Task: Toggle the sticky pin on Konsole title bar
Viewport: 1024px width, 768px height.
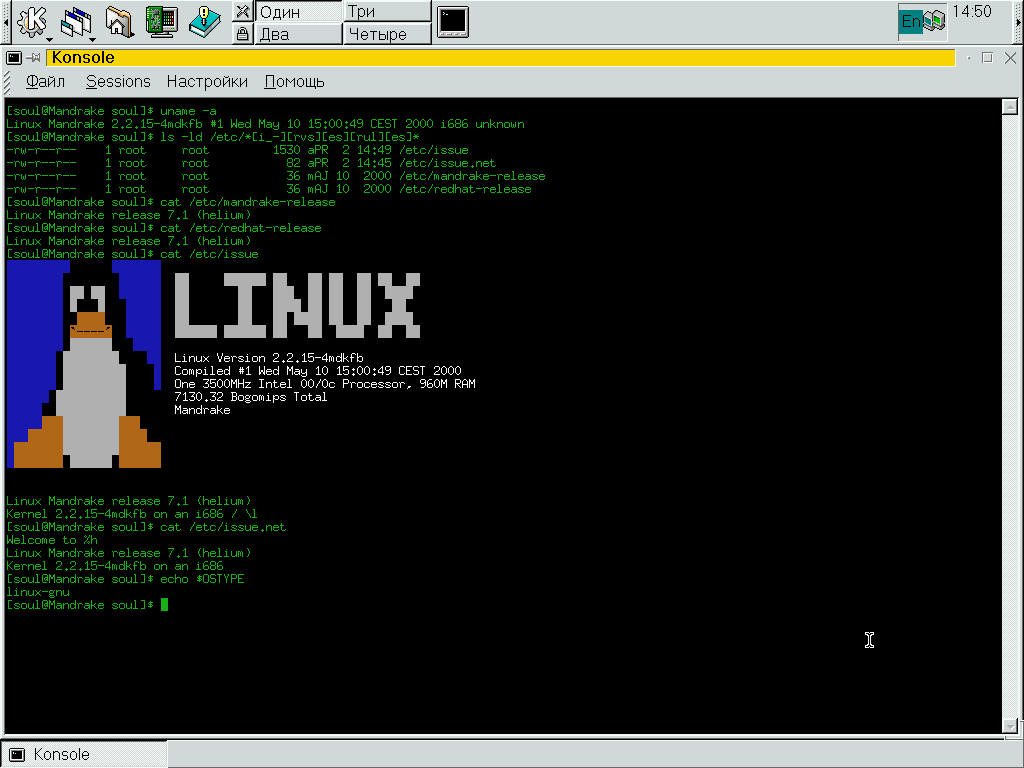Action: [x=33, y=57]
